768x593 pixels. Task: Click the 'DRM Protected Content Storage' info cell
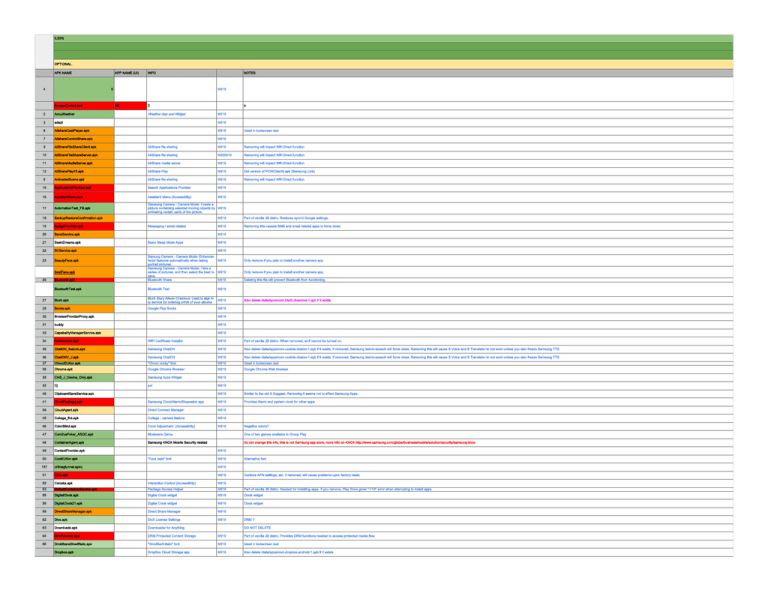point(181,536)
